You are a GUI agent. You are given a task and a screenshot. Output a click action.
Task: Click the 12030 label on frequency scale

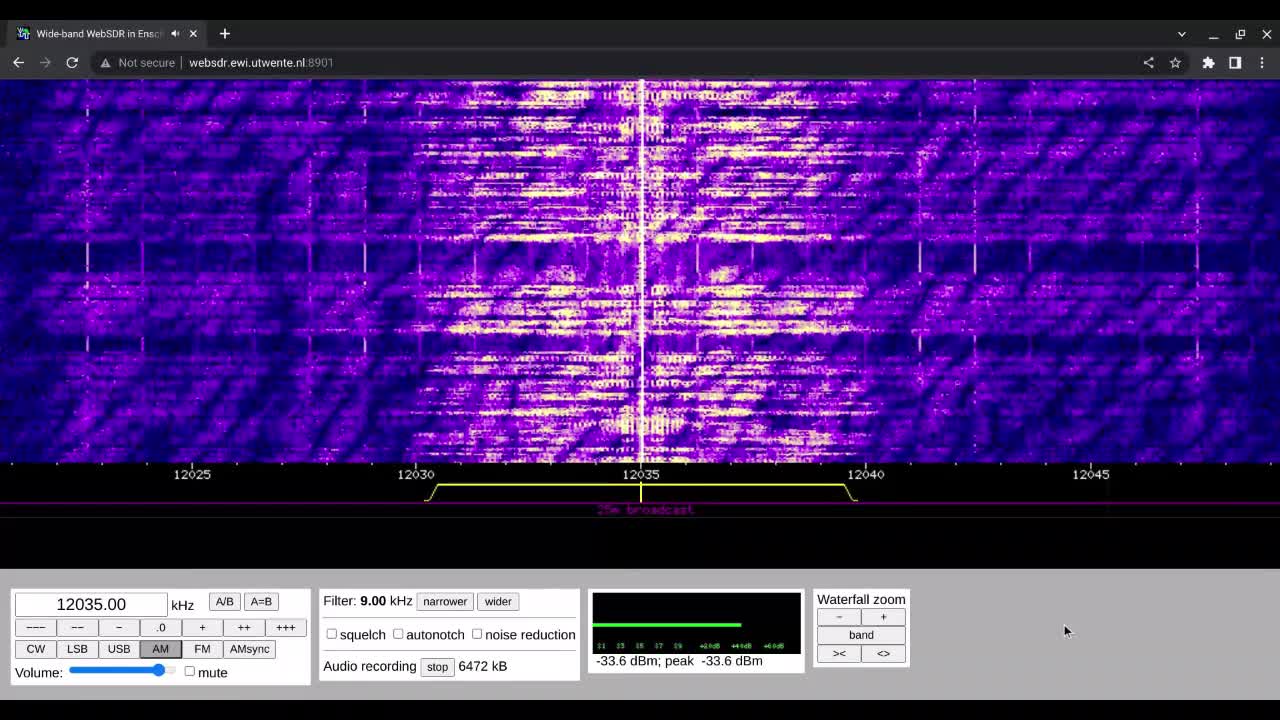pos(416,474)
